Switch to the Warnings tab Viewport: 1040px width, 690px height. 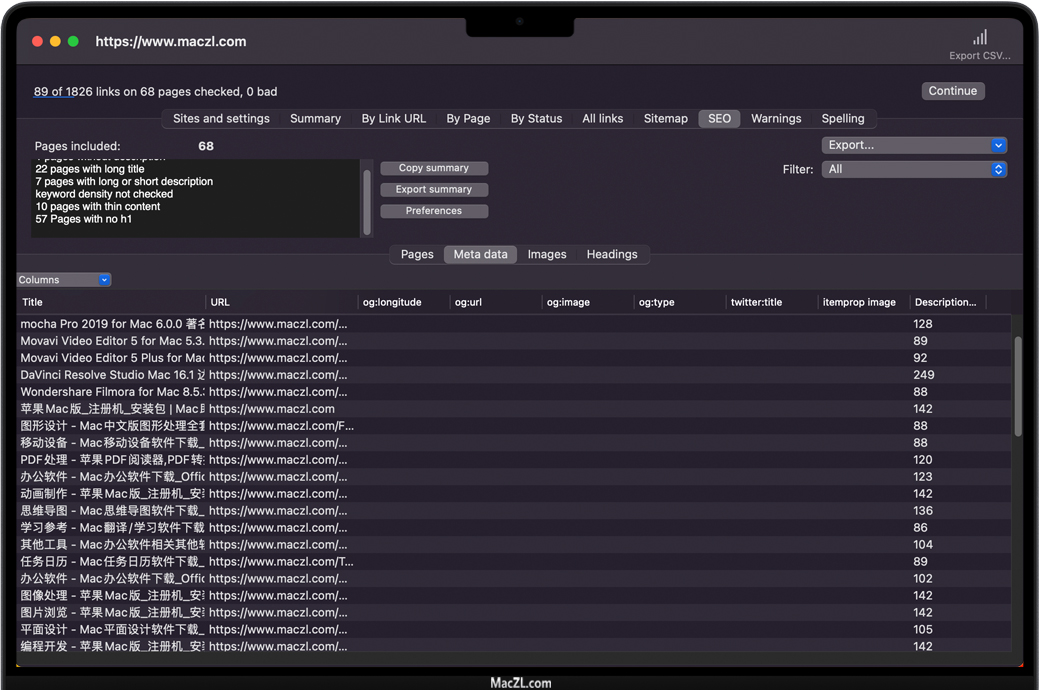[776, 118]
